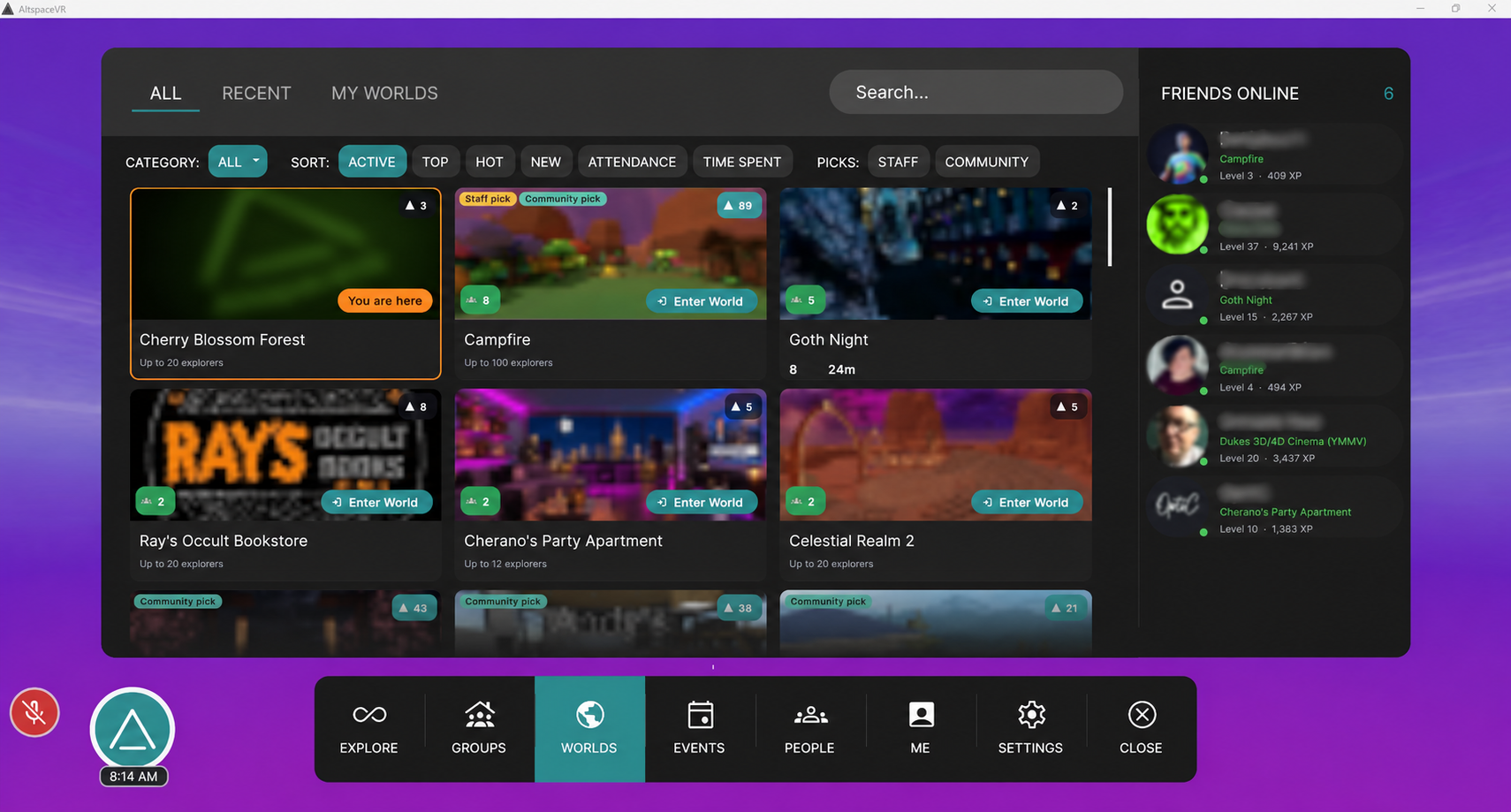Upvote Cherano's Party Apartment

click(x=741, y=406)
